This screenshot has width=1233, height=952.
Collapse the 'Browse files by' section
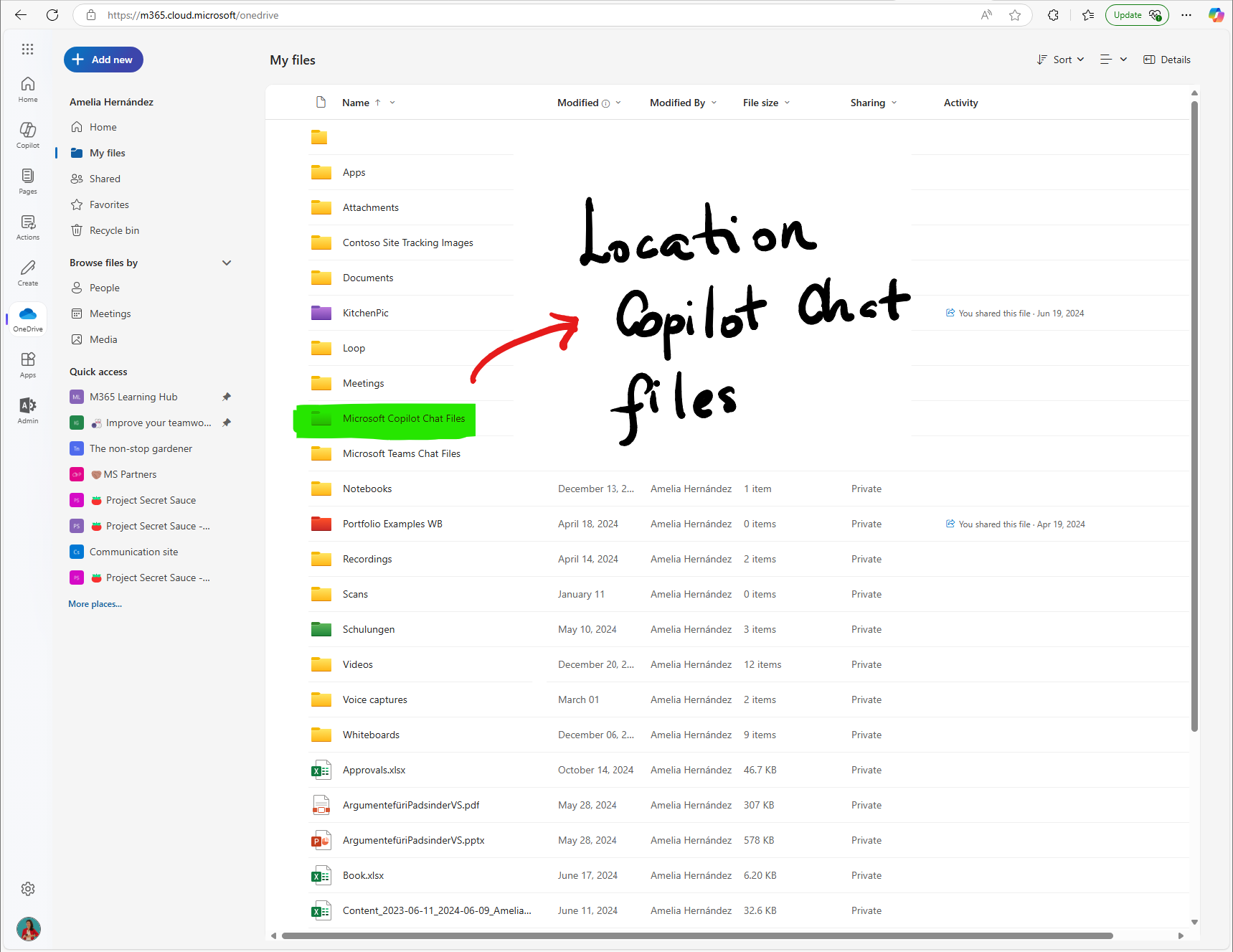[227, 263]
